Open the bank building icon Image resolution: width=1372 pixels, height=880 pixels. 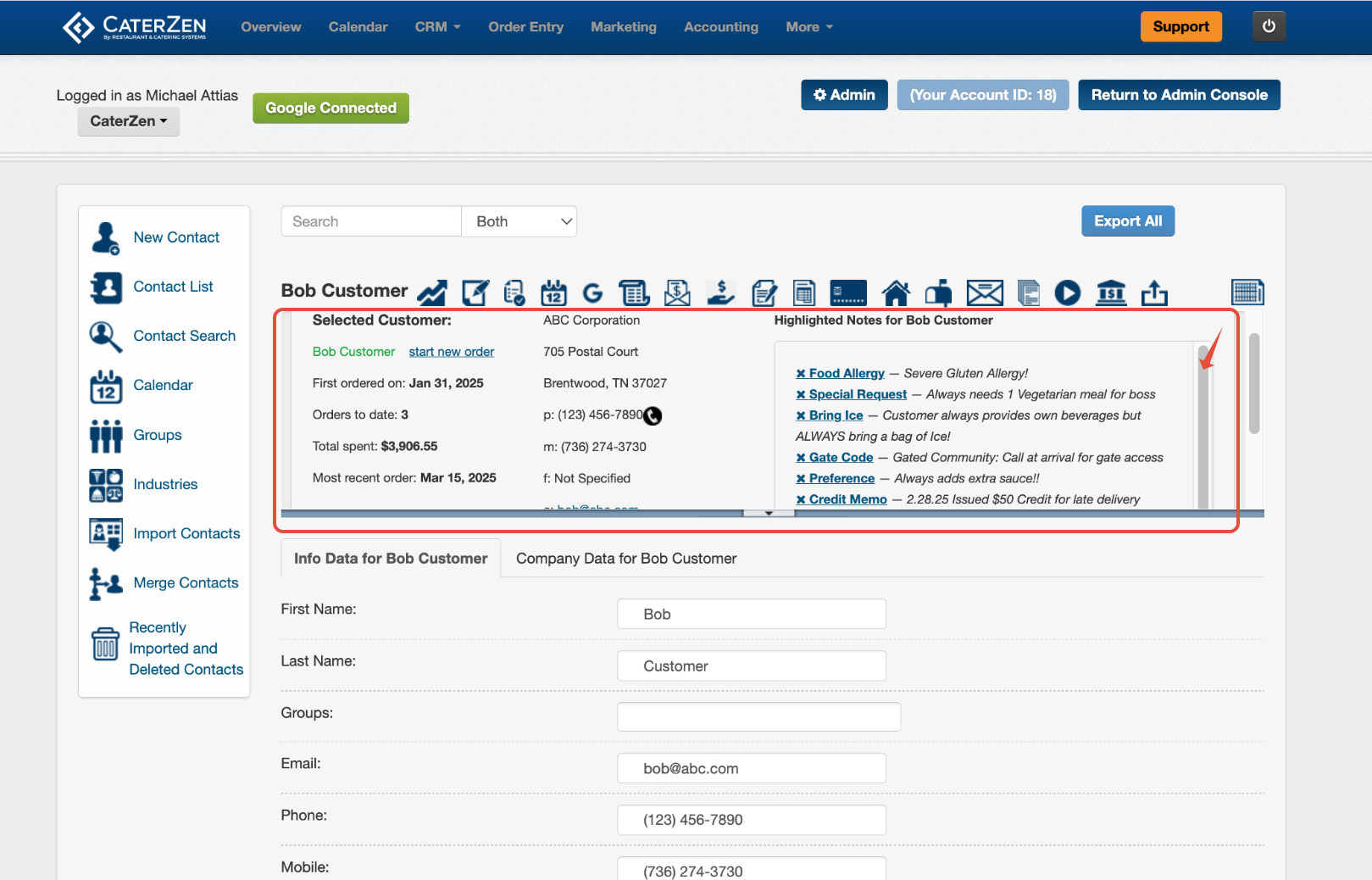point(1111,292)
